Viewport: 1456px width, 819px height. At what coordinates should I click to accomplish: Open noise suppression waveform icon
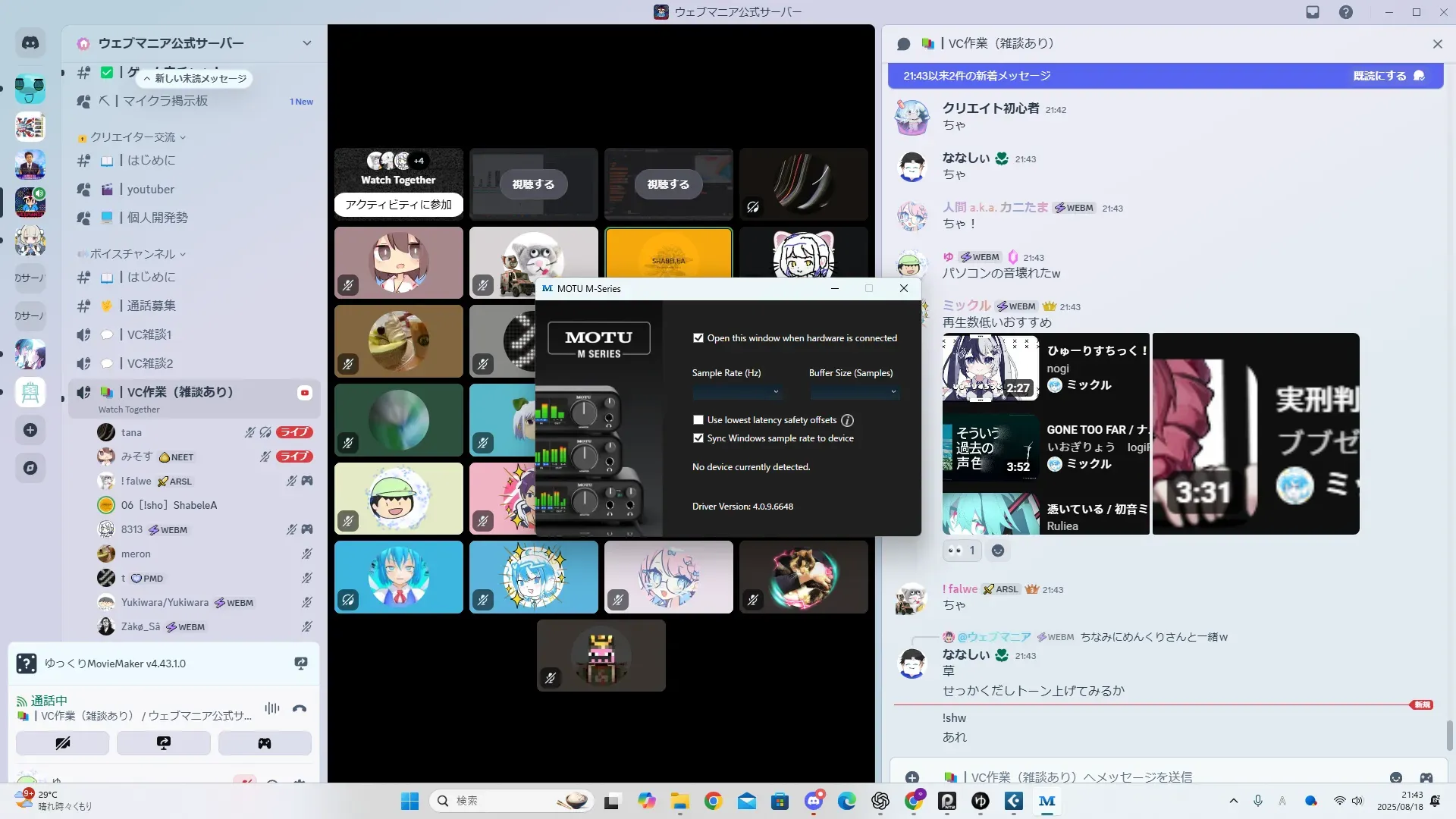[x=271, y=708]
